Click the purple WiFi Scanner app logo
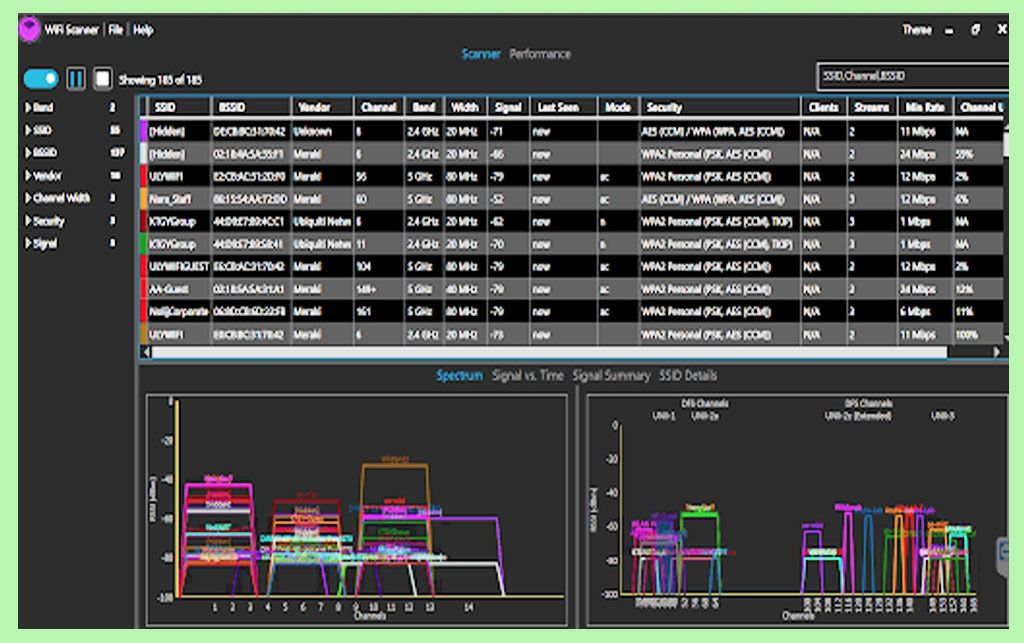The image size is (1024, 643). [x=30, y=30]
